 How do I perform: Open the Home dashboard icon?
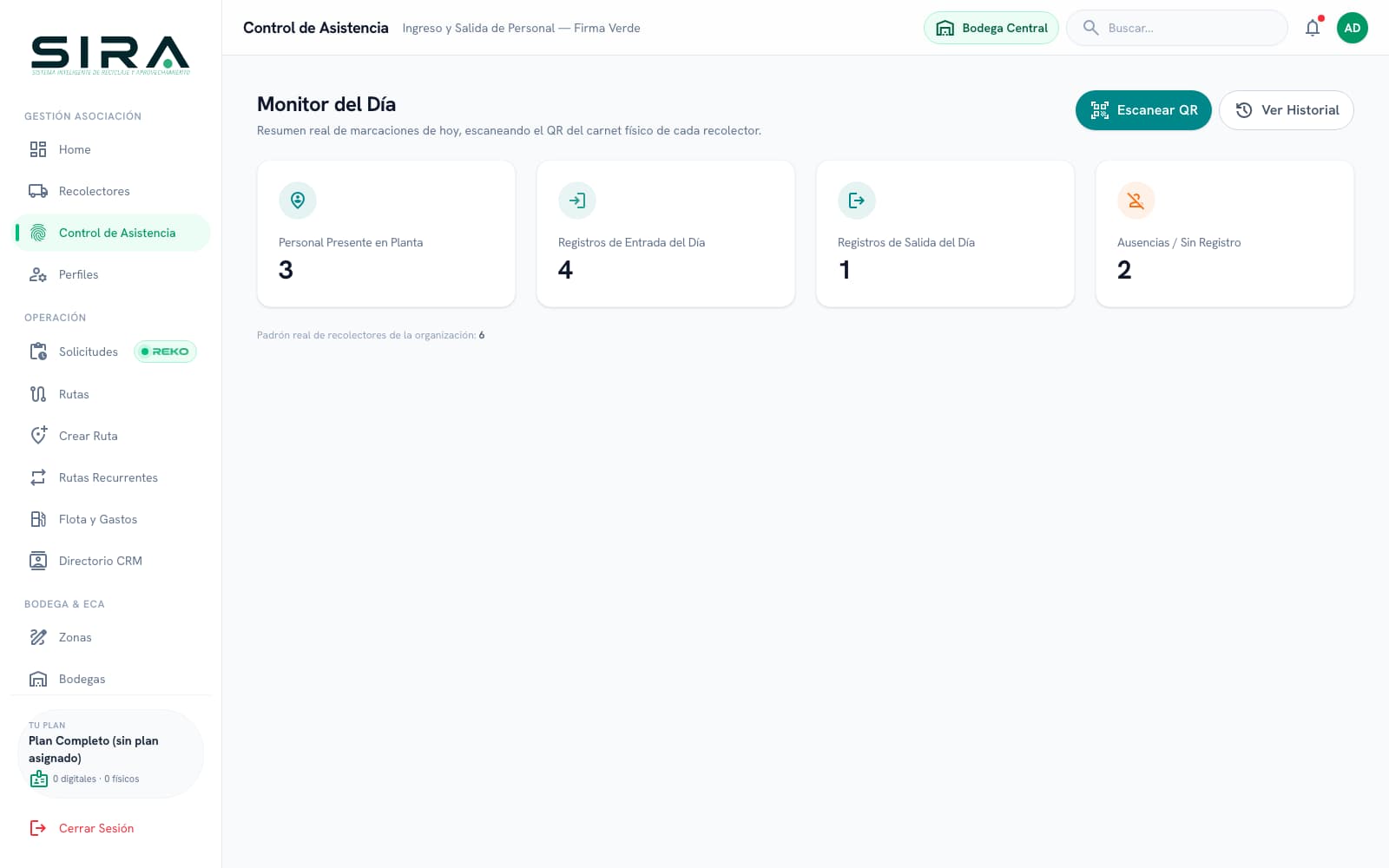pyautogui.click(x=38, y=149)
